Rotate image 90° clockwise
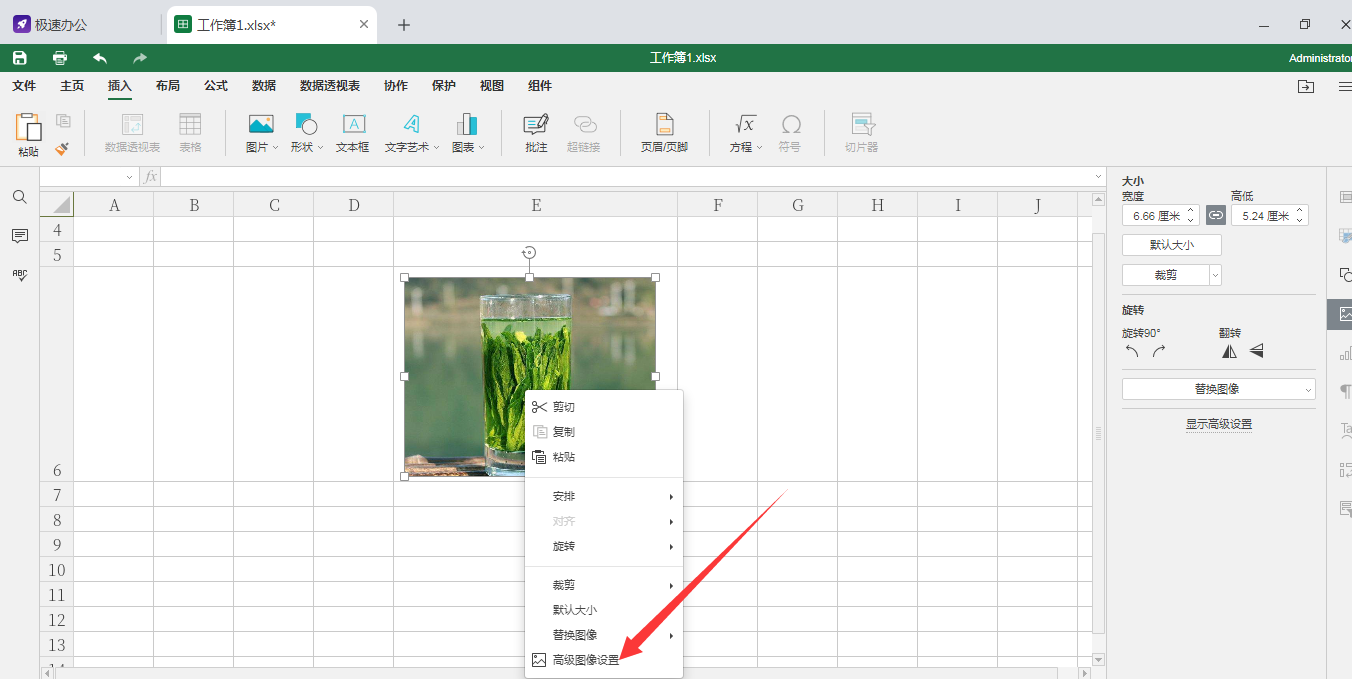Viewport: 1352px width, 679px height. 1159,351
